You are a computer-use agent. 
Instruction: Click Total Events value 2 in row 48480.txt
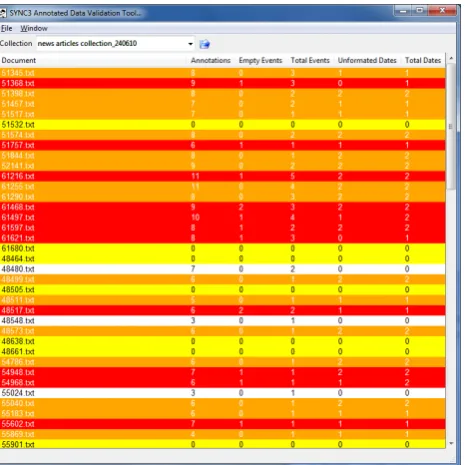pos(293,269)
